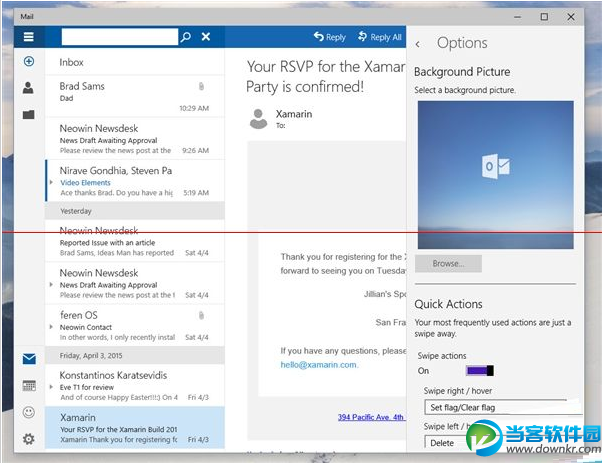Clear search with the X icon
The image size is (602, 463).
206,36
